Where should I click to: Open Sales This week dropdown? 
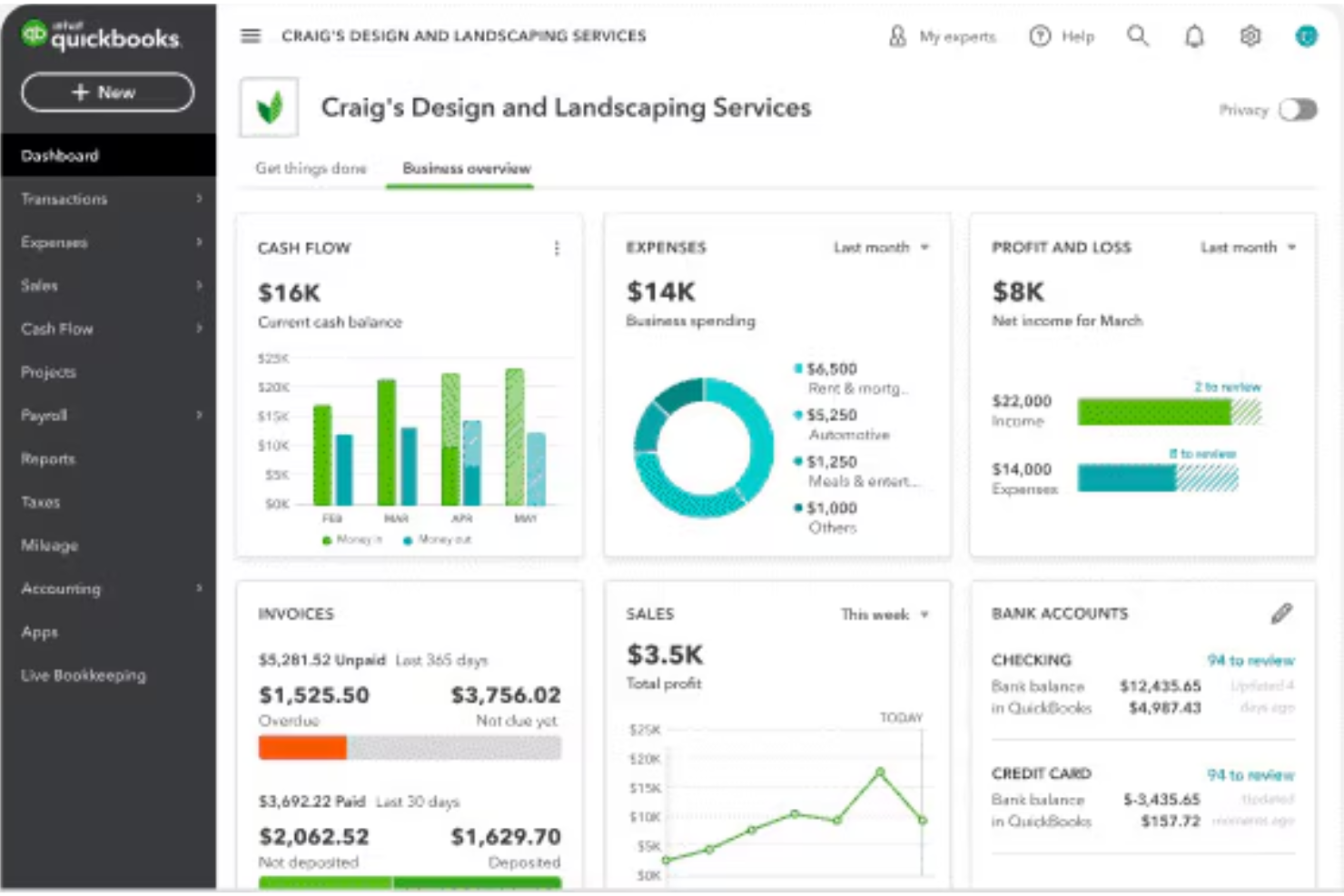pos(884,615)
